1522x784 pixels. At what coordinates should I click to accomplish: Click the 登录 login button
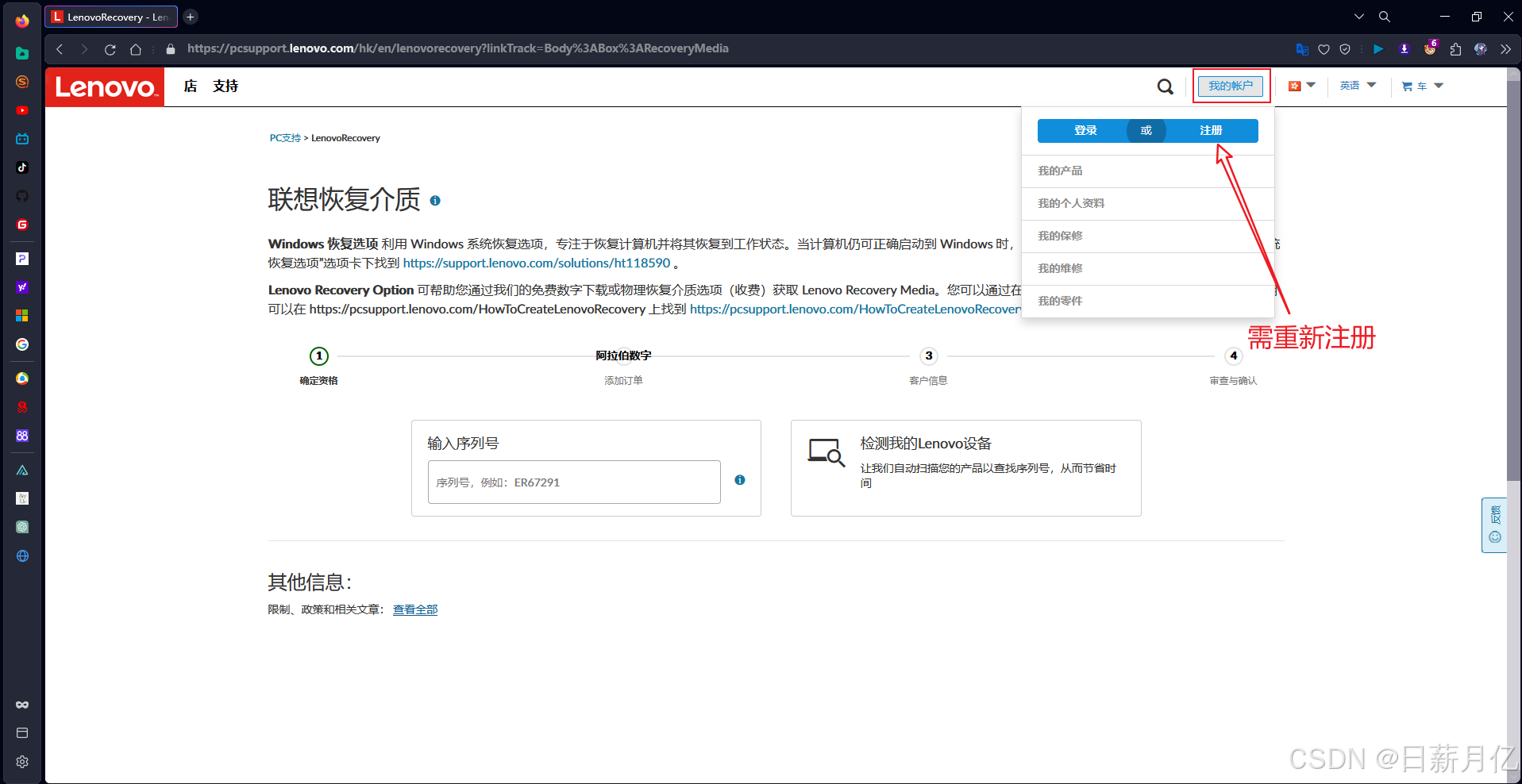click(x=1085, y=131)
